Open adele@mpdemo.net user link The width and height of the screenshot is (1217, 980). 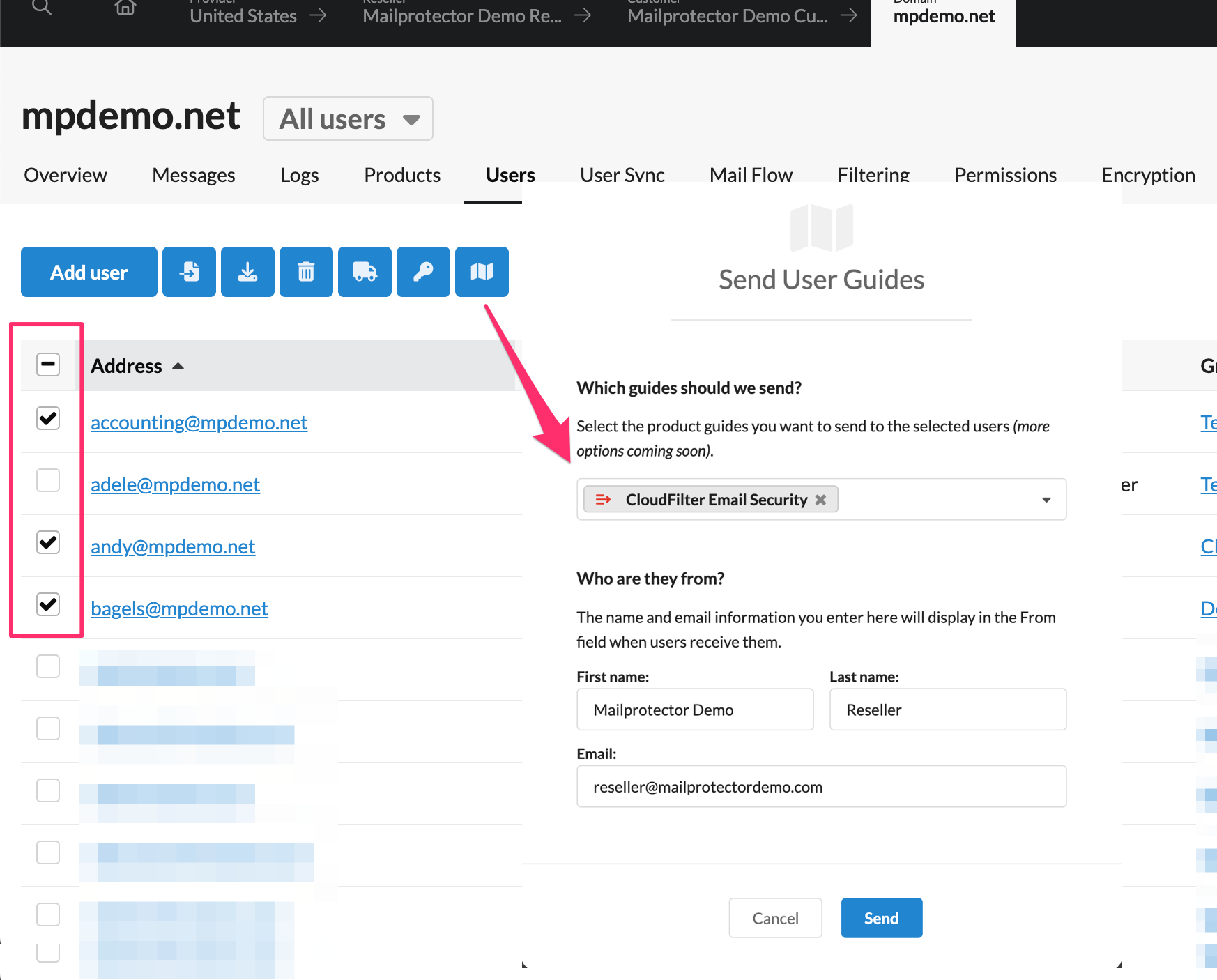[x=175, y=484]
